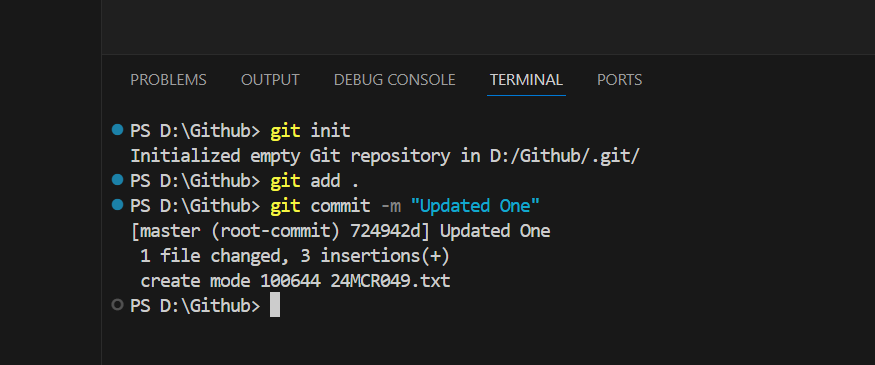
Task: Click the -m flag in commit command
Action: pos(391,206)
